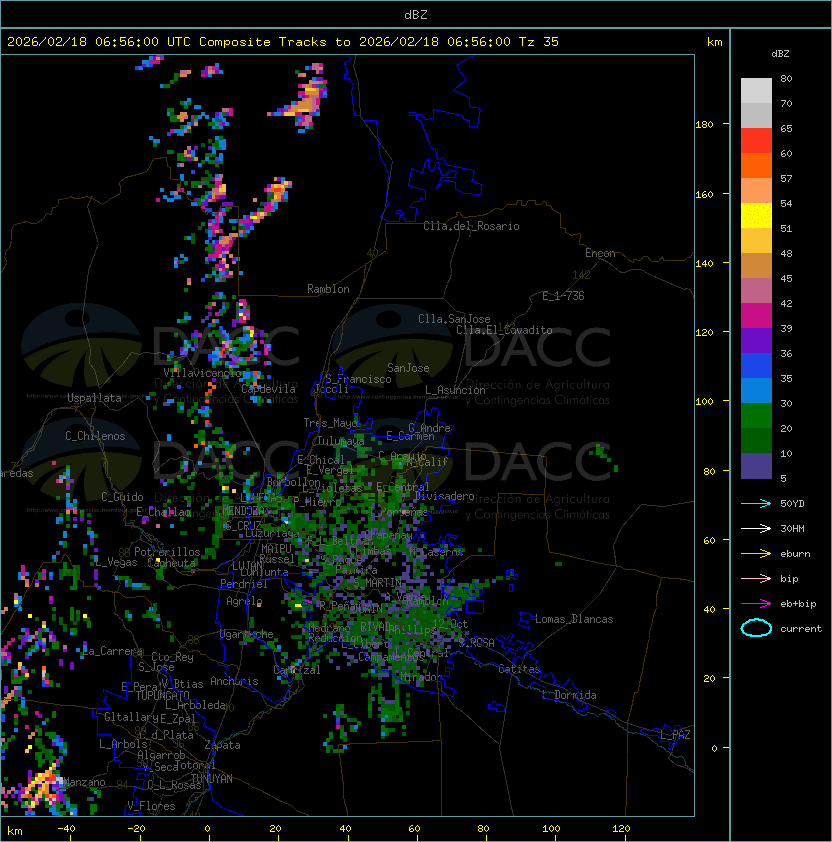Click the 'La_Carrera' map label

113,651
